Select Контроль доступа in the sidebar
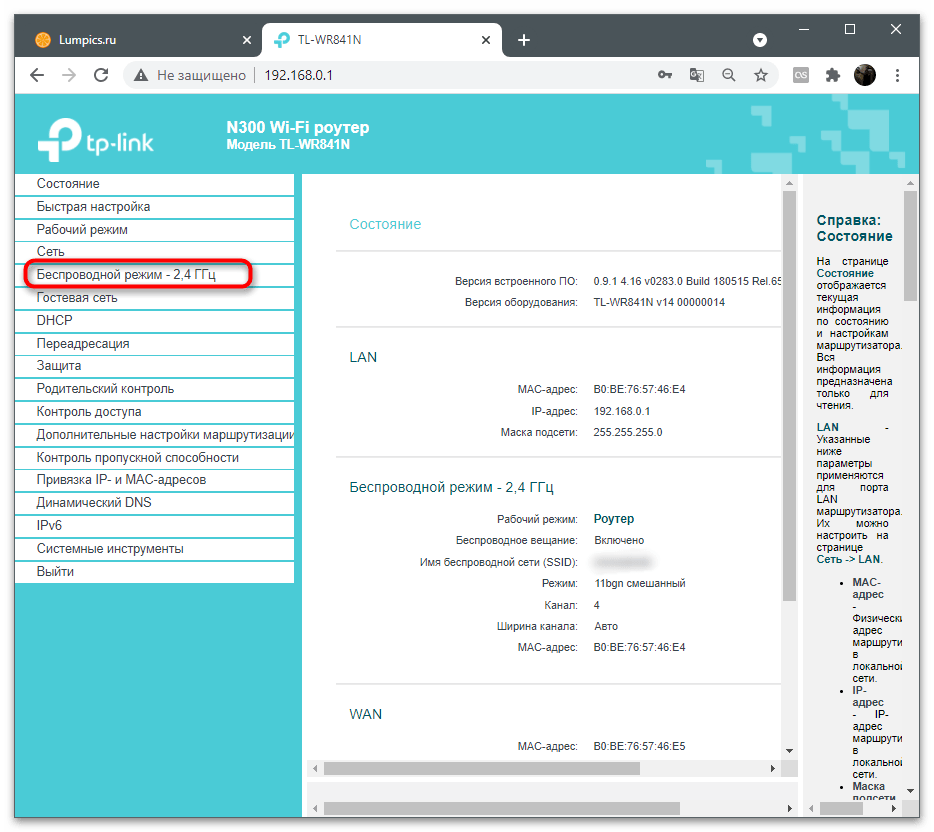 coord(154,412)
